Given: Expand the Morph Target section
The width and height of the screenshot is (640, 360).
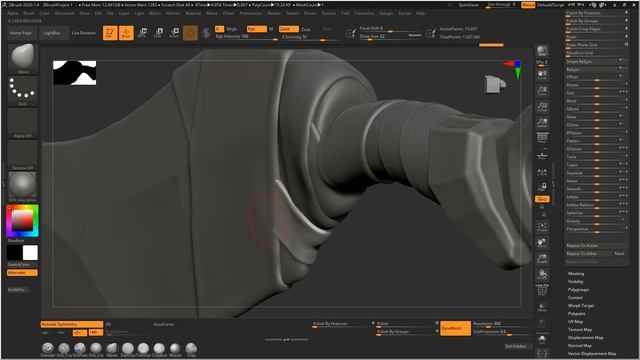Looking at the screenshot, I should 581,306.
